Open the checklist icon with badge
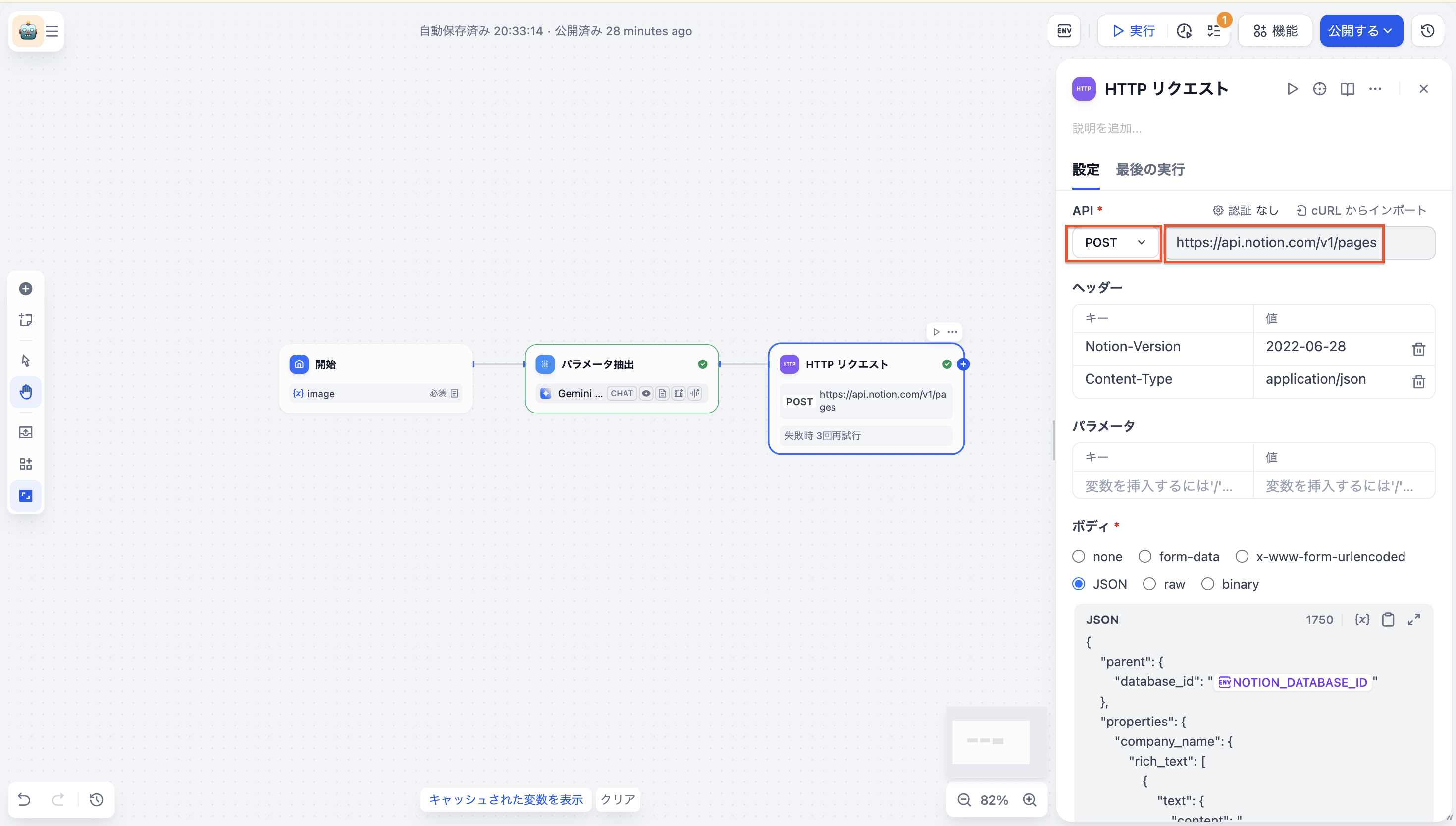This screenshot has width=1456, height=826. point(1214,31)
